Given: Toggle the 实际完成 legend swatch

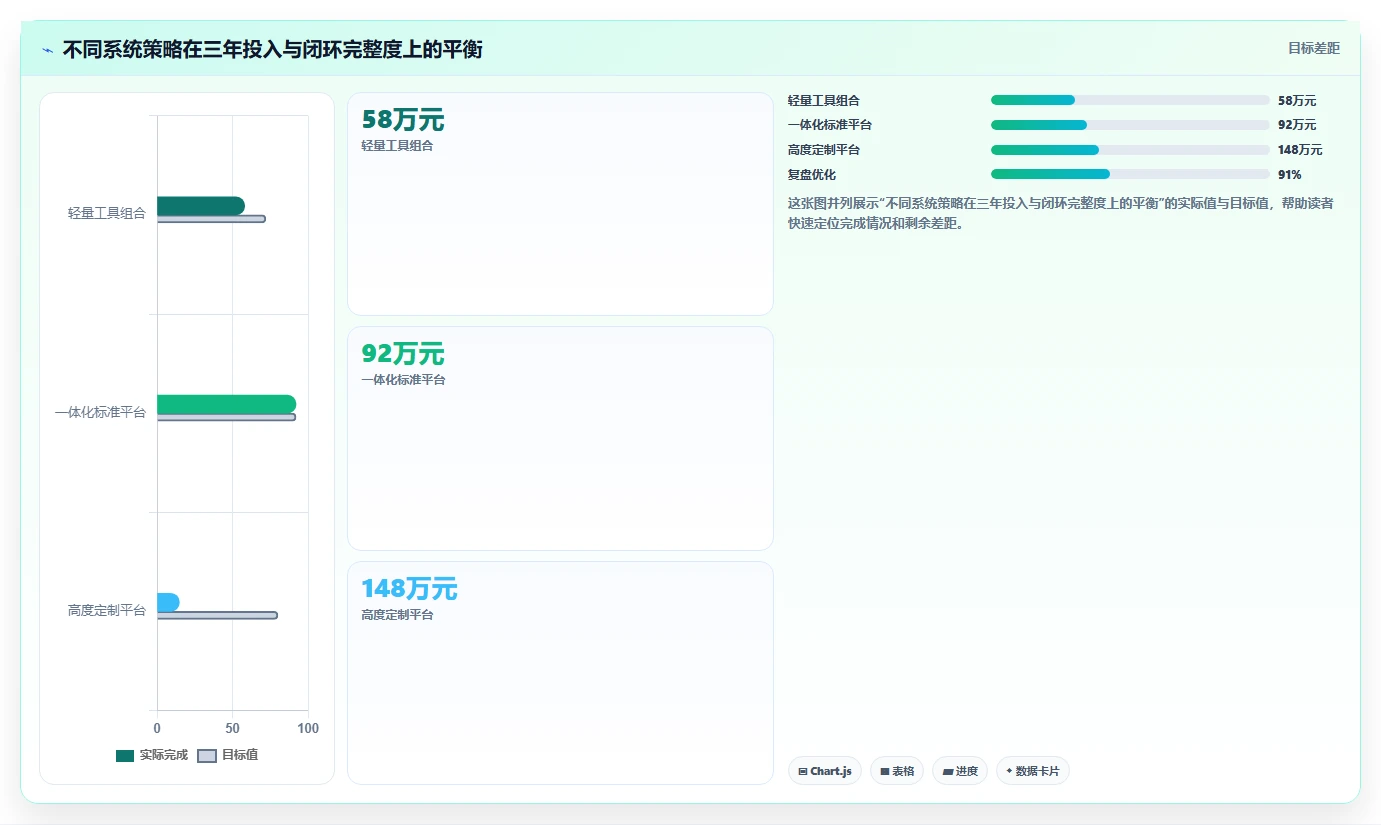Looking at the screenshot, I should tap(125, 755).
